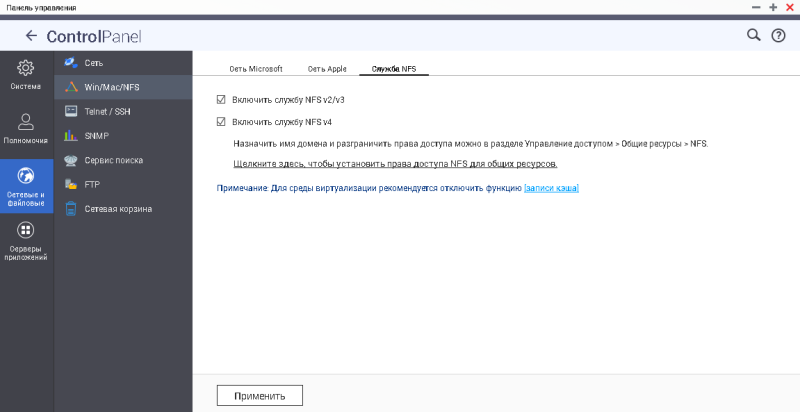The height and width of the screenshot is (412, 800).
Task: Open the search magnifier icon
Action: (x=754, y=35)
